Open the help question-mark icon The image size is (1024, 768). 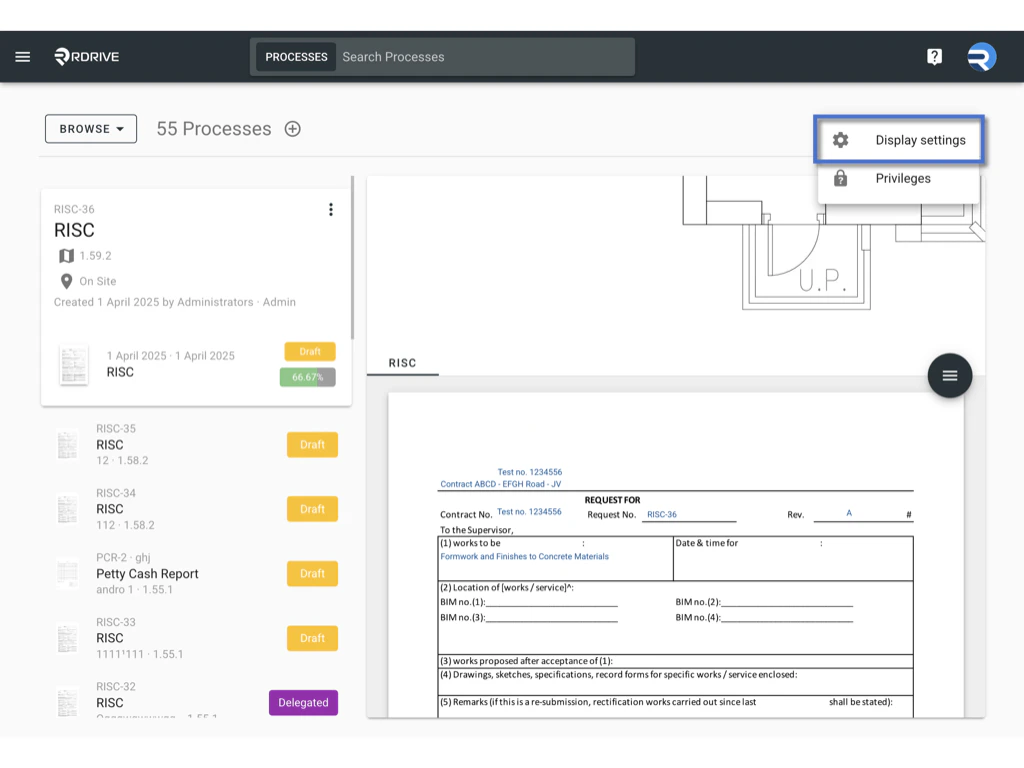pyautogui.click(x=935, y=57)
